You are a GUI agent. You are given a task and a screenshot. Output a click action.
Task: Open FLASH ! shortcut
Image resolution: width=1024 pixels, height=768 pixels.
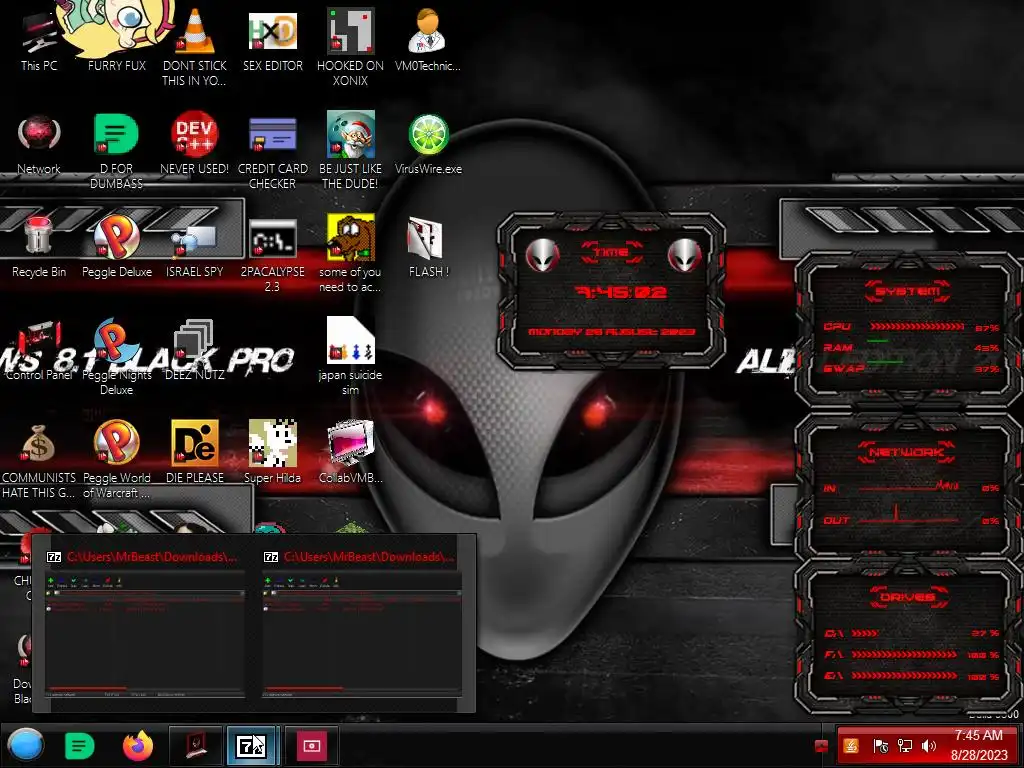coord(428,247)
